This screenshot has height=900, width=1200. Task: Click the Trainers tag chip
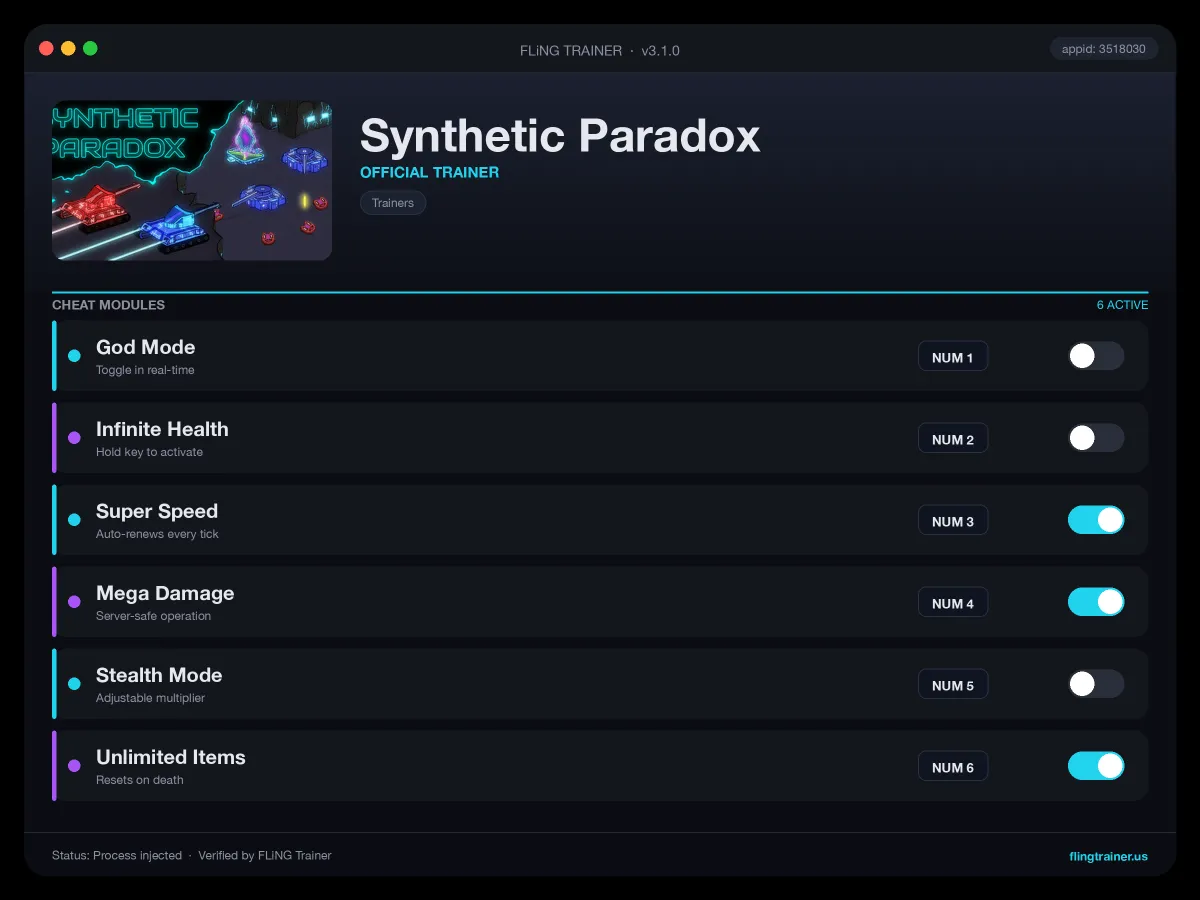point(393,203)
